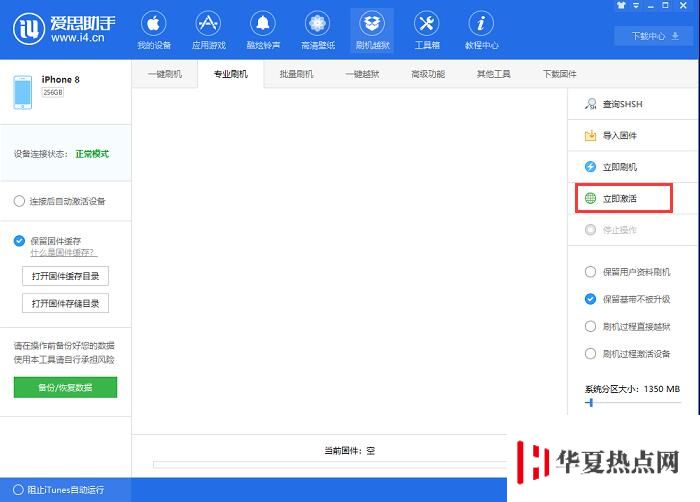Switch to 一键刷机 tab

(x=165, y=74)
